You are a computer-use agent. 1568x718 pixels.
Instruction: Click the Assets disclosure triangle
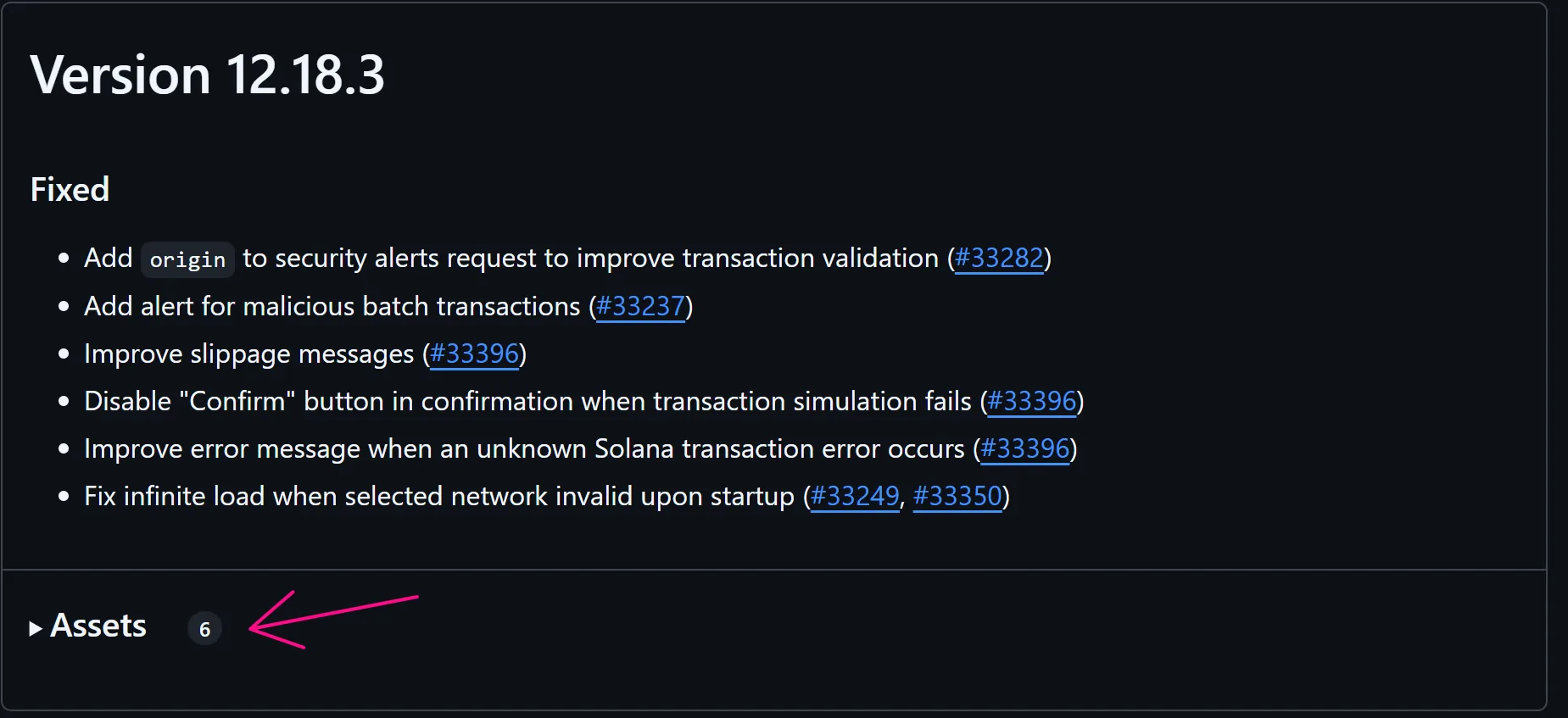[x=36, y=627]
